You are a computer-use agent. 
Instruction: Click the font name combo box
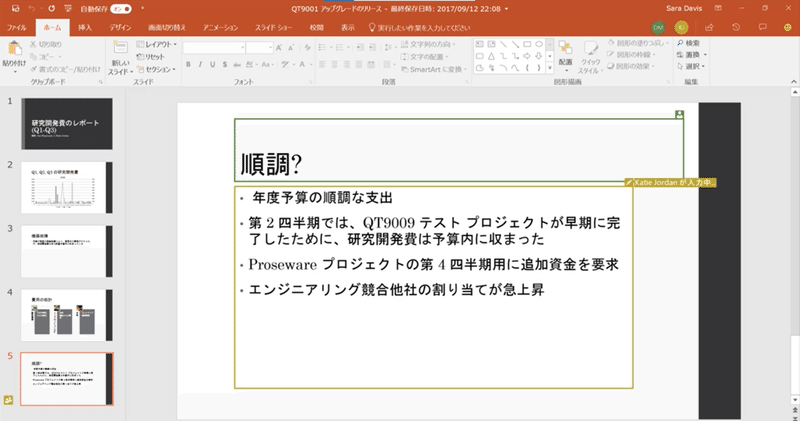click(214, 47)
